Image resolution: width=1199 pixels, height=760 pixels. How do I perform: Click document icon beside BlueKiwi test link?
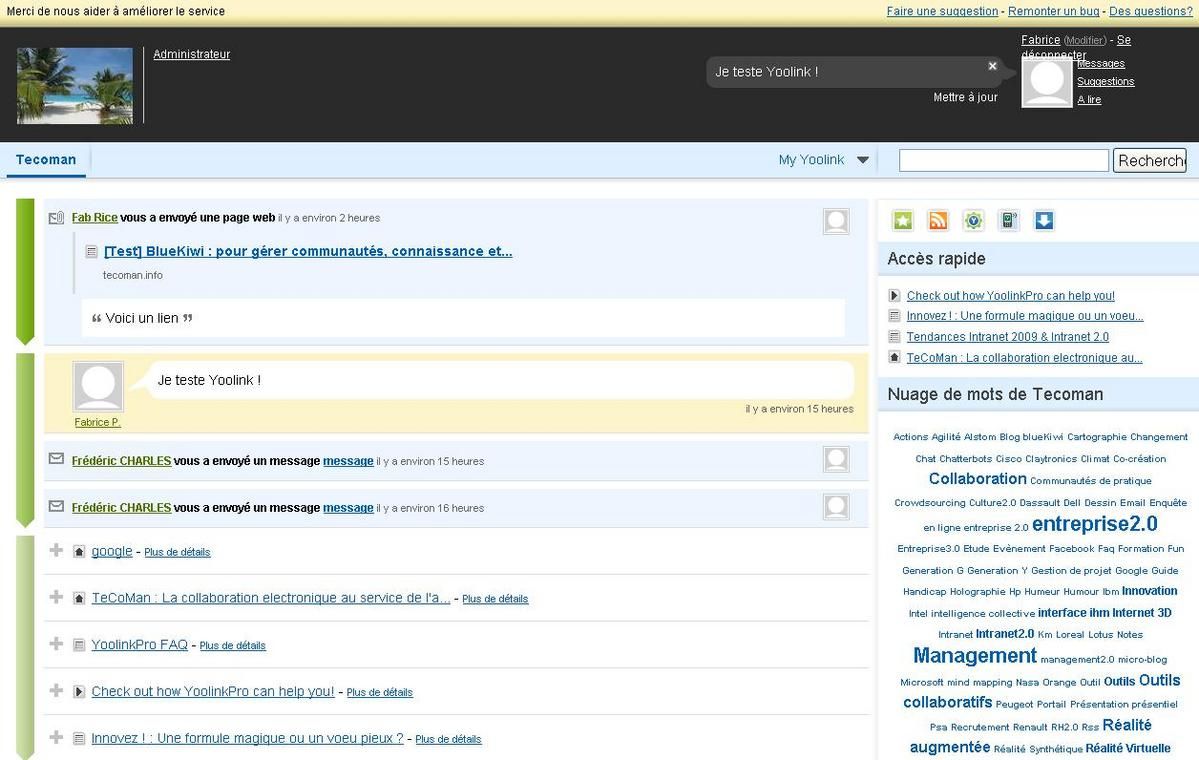coord(92,252)
